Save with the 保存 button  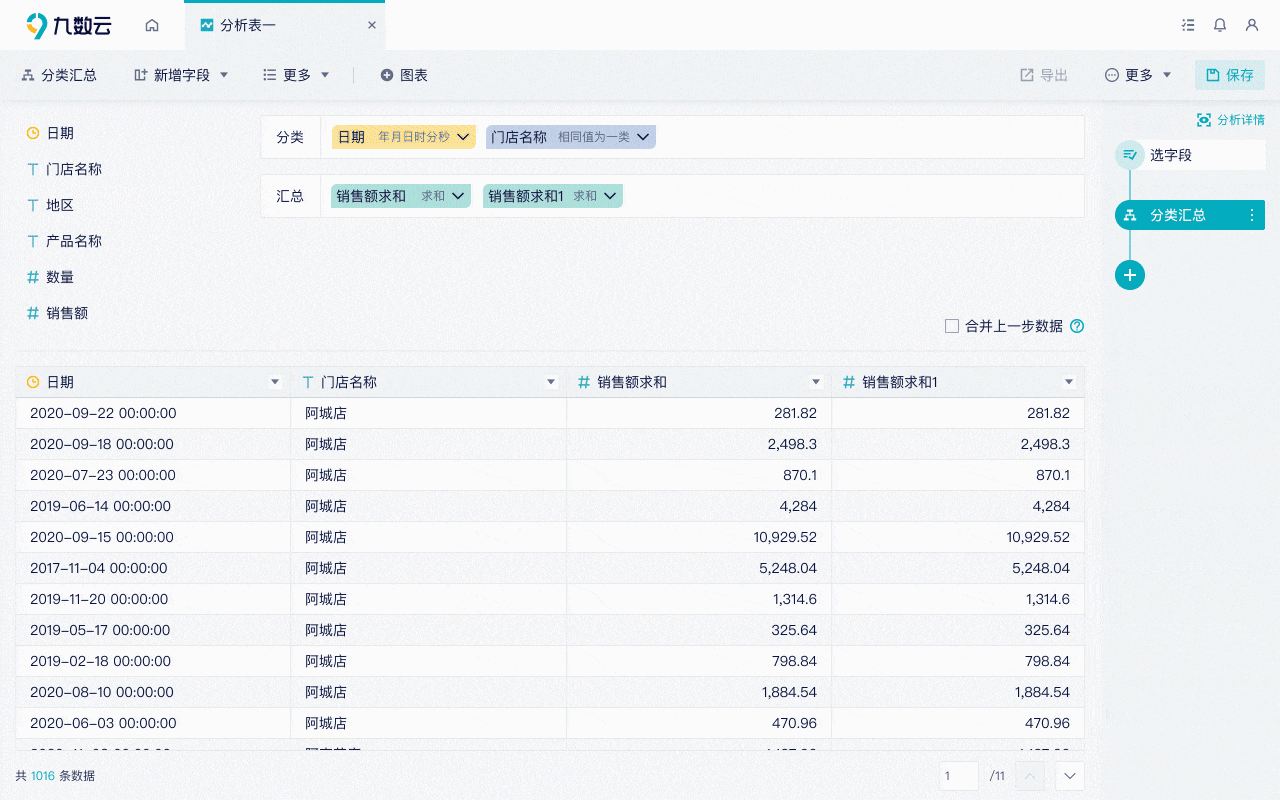1230,75
